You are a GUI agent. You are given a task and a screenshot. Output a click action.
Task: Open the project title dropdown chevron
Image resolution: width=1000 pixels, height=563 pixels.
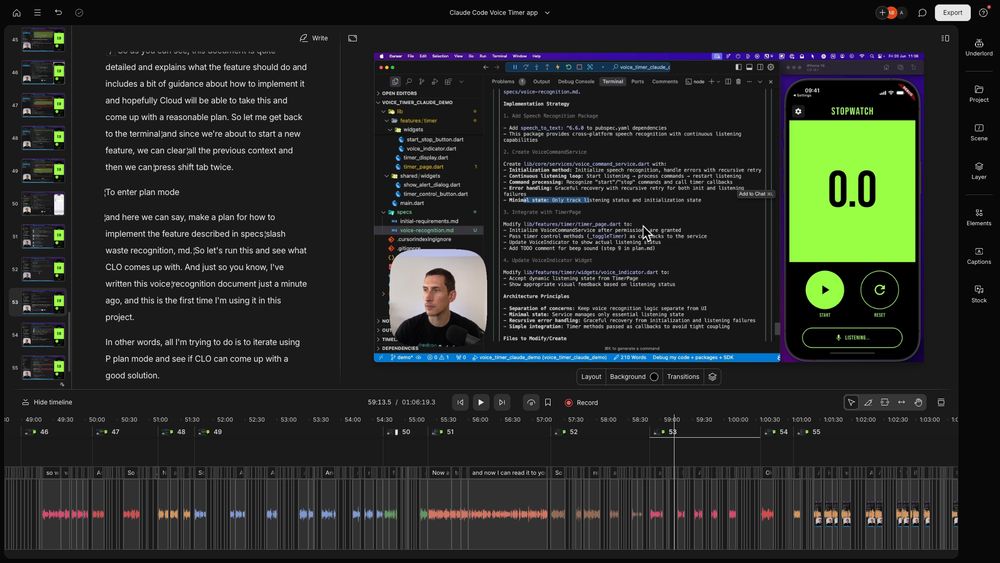coord(547,13)
